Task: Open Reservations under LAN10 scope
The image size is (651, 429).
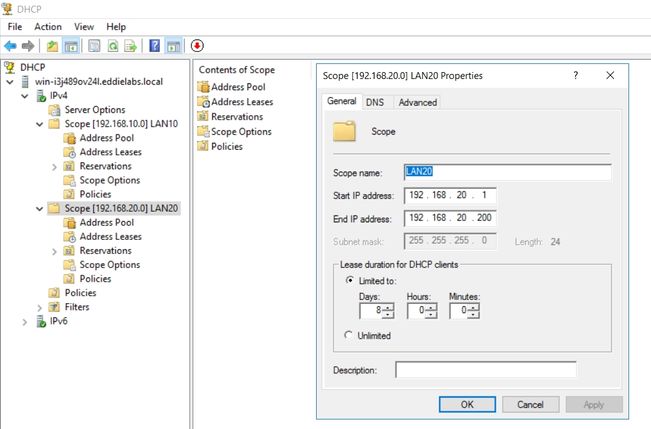Action: point(105,166)
